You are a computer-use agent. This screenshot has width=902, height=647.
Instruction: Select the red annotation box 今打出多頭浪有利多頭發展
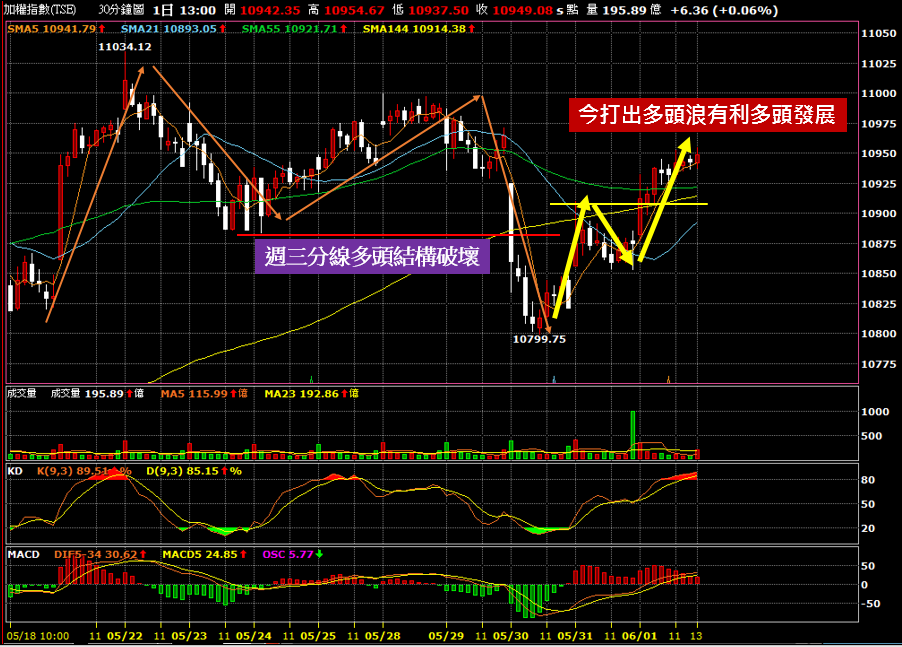pyautogui.click(x=709, y=114)
